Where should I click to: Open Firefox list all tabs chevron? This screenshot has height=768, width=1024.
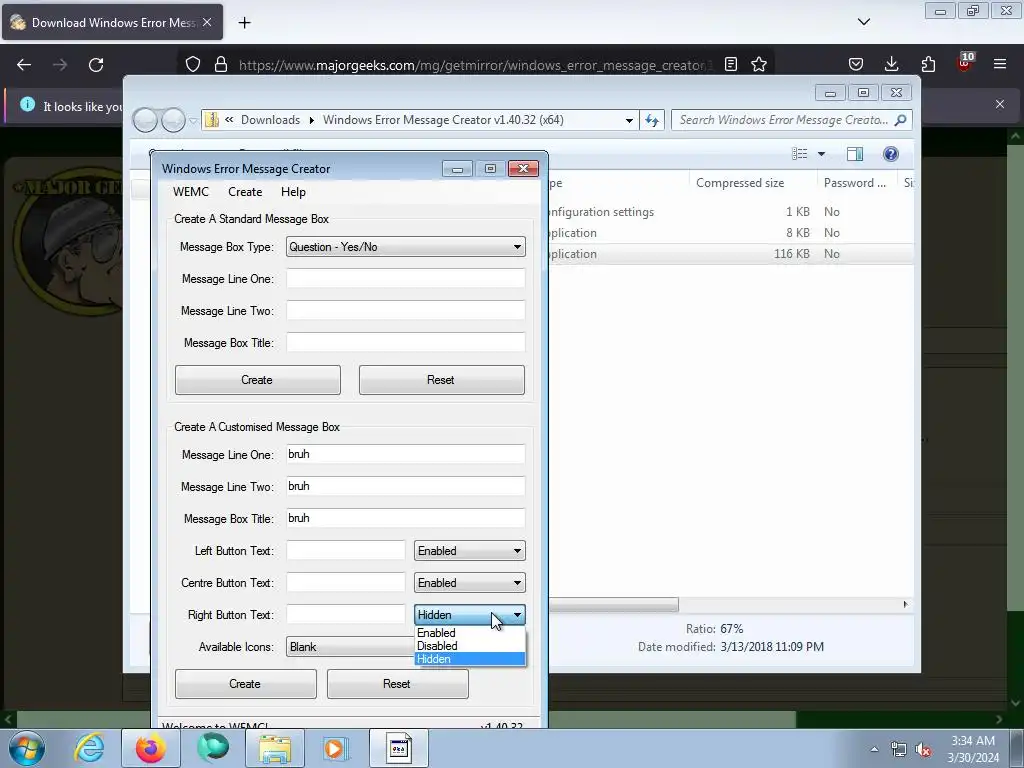pos(863,22)
